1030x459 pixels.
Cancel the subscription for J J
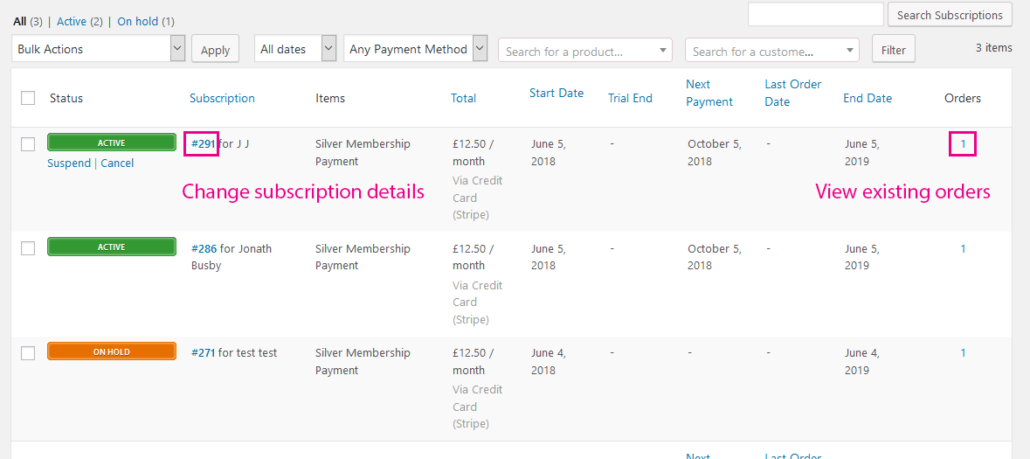tap(117, 163)
